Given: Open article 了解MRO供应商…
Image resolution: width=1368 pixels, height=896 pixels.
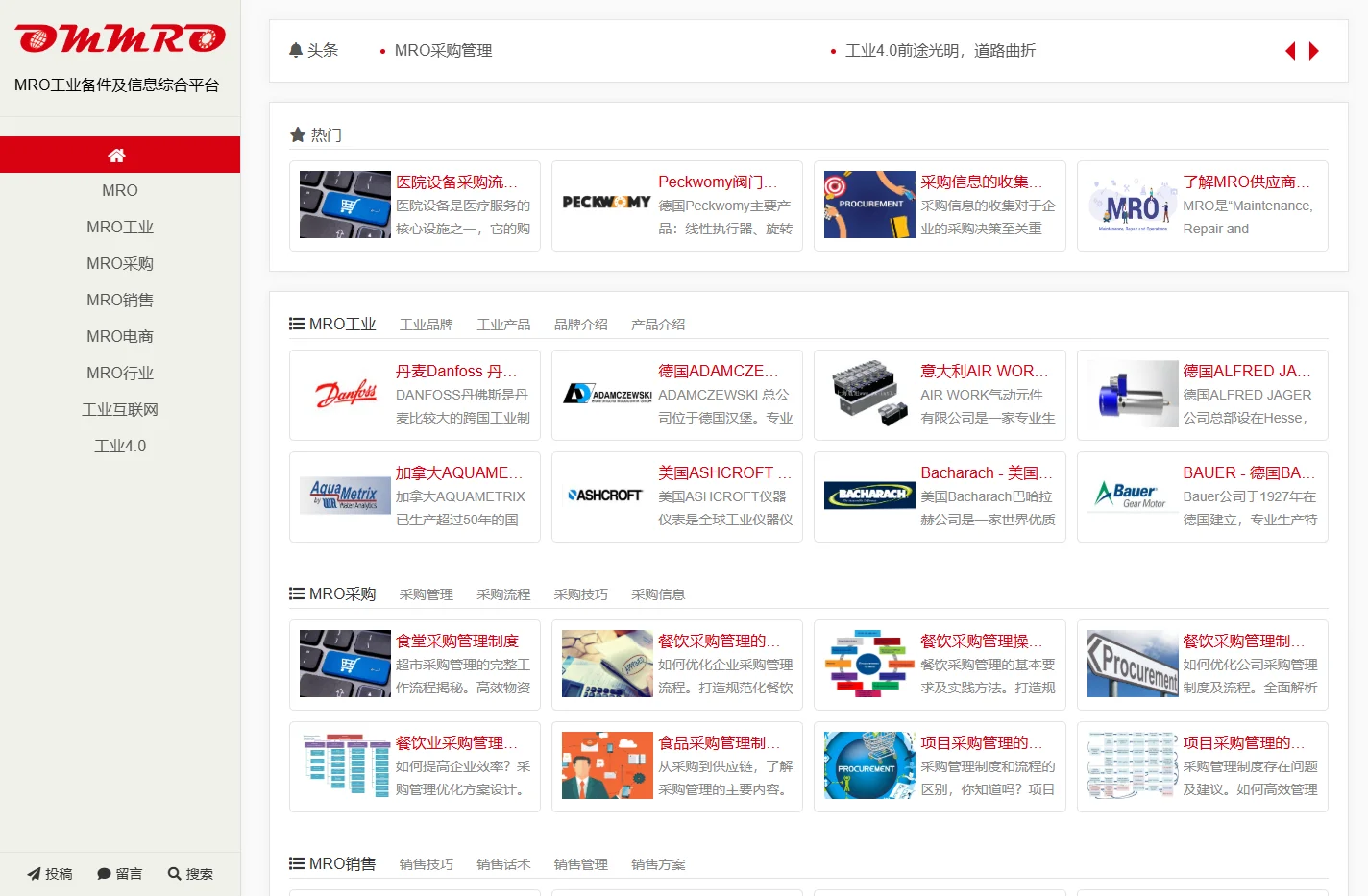Looking at the screenshot, I should (x=1247, y=182).
